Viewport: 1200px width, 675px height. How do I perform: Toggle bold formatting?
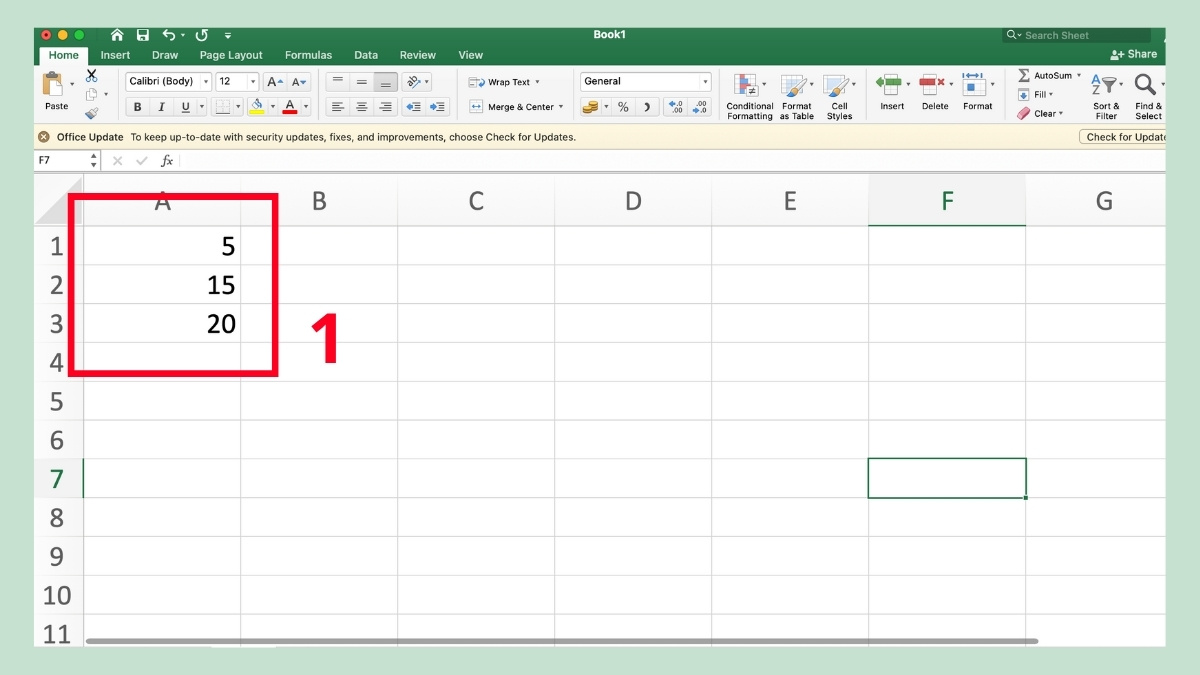(137, 106)
